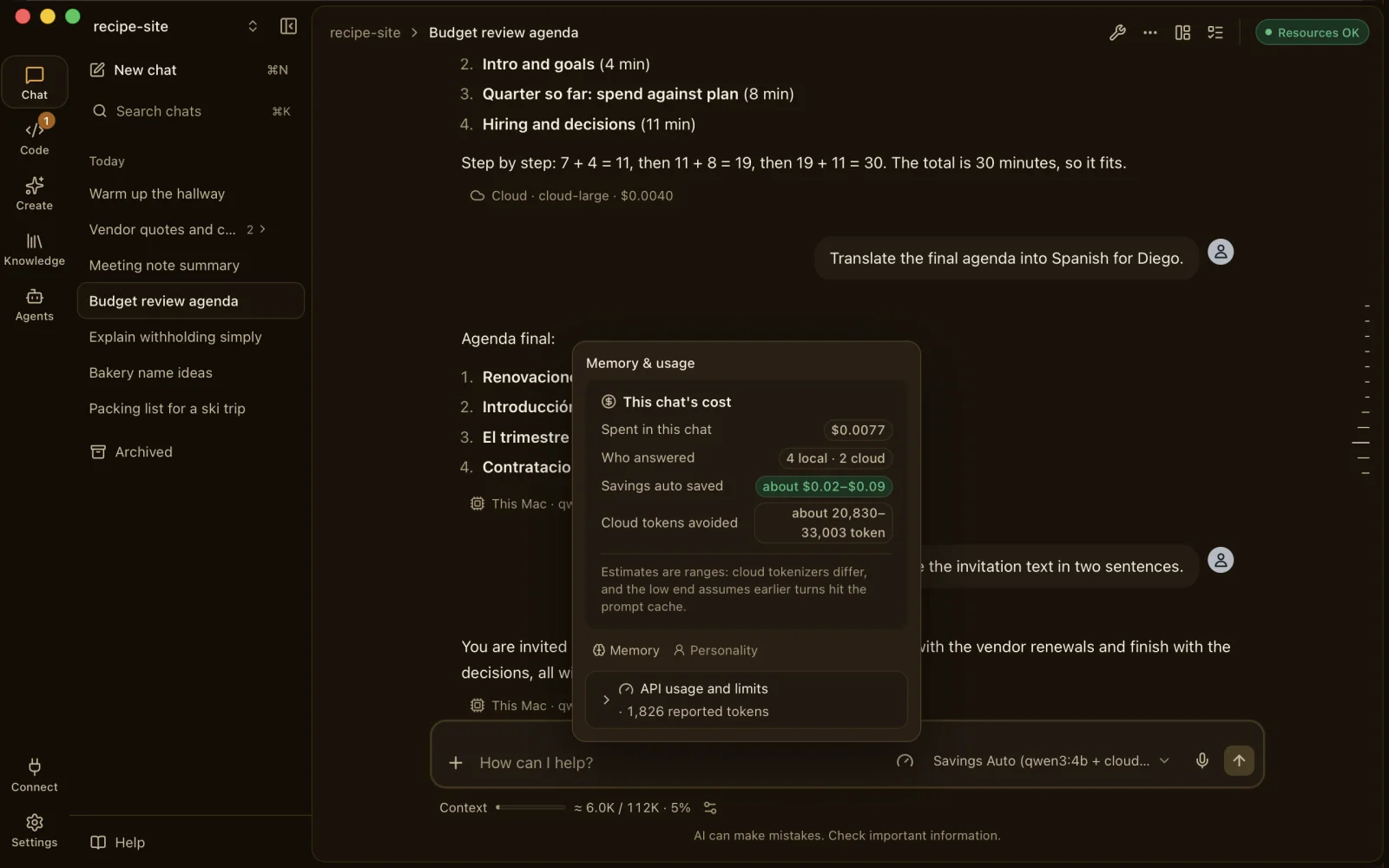
Task: Switch to the Memory tab
Action: pyautogui.click(x=626, y=650)
